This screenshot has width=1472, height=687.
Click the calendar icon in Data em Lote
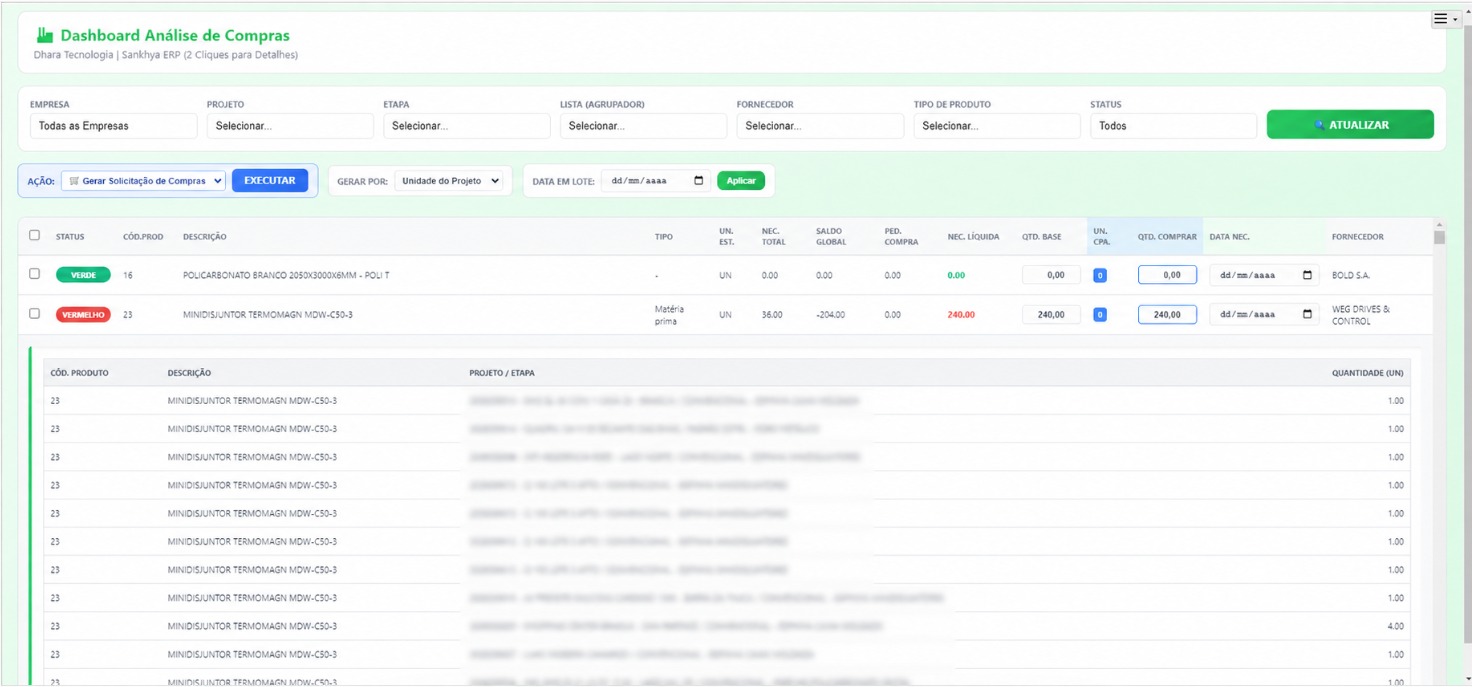[x=699, y=181]
